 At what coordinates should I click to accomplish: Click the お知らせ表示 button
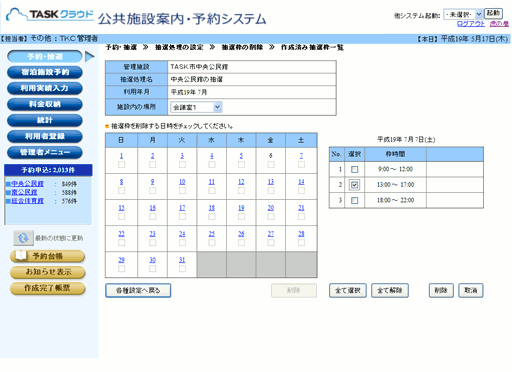(x=48, y=272)
